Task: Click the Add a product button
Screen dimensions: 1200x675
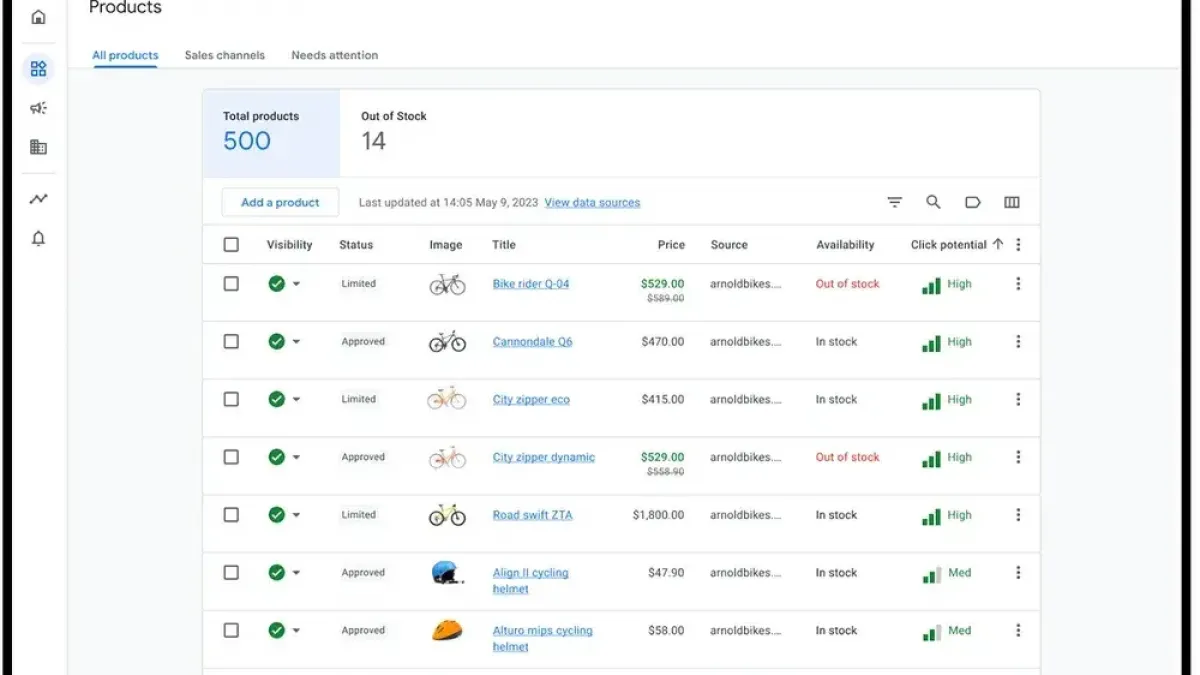Action: (280, 202)
